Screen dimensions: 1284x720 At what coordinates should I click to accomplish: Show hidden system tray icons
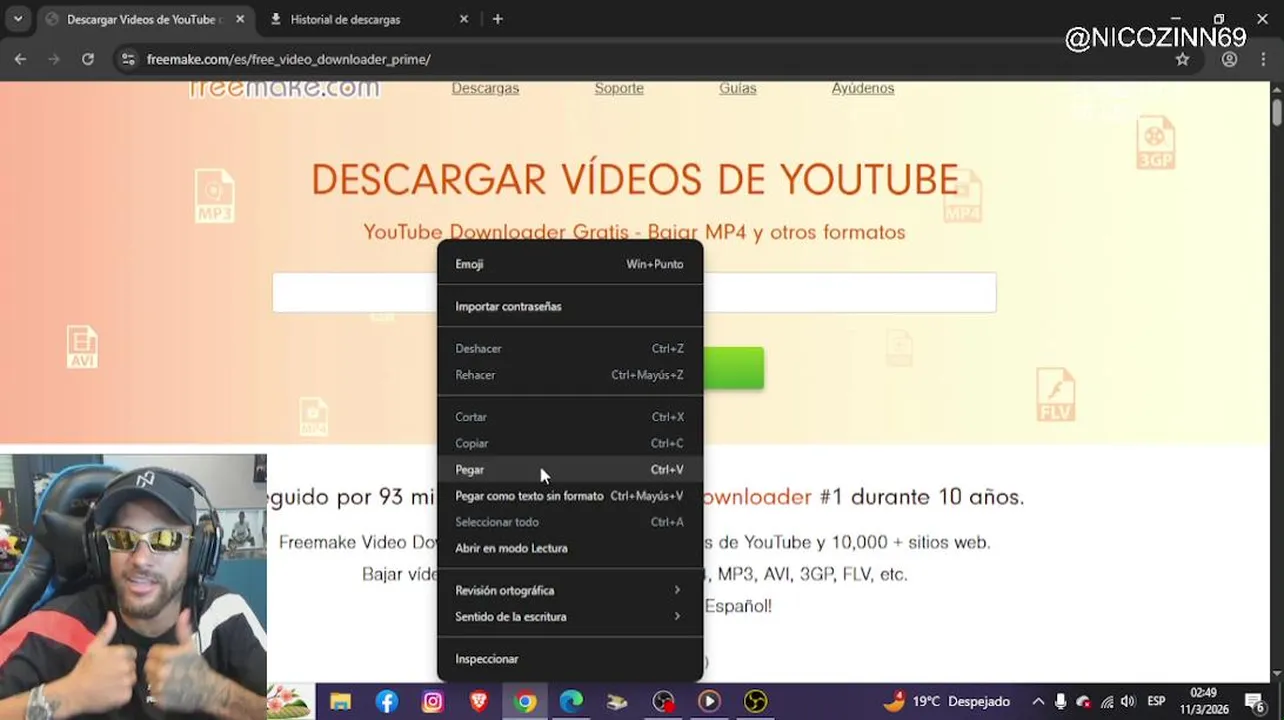pos(1038,702)
